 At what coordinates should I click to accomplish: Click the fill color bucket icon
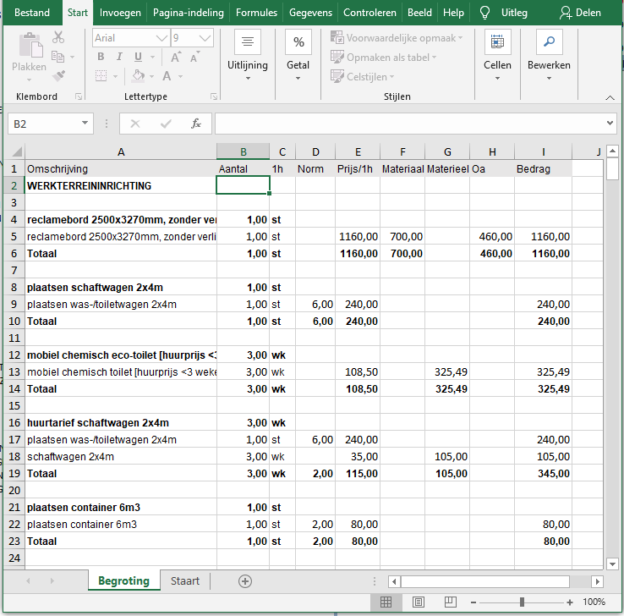coord(138,76)
